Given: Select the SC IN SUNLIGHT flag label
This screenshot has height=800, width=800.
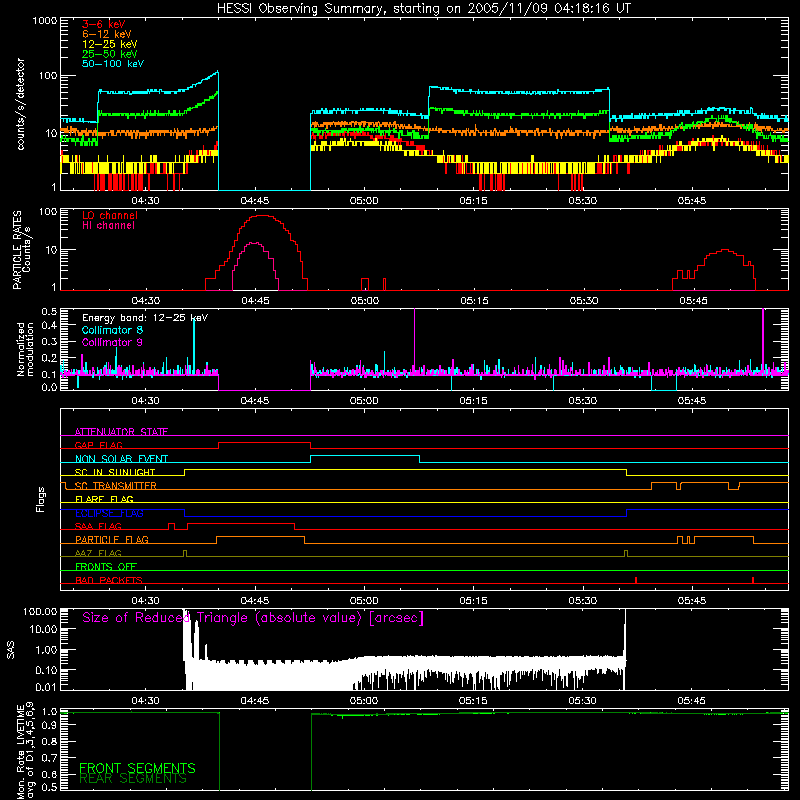Looking at the screenshot, I should [115, 472].
